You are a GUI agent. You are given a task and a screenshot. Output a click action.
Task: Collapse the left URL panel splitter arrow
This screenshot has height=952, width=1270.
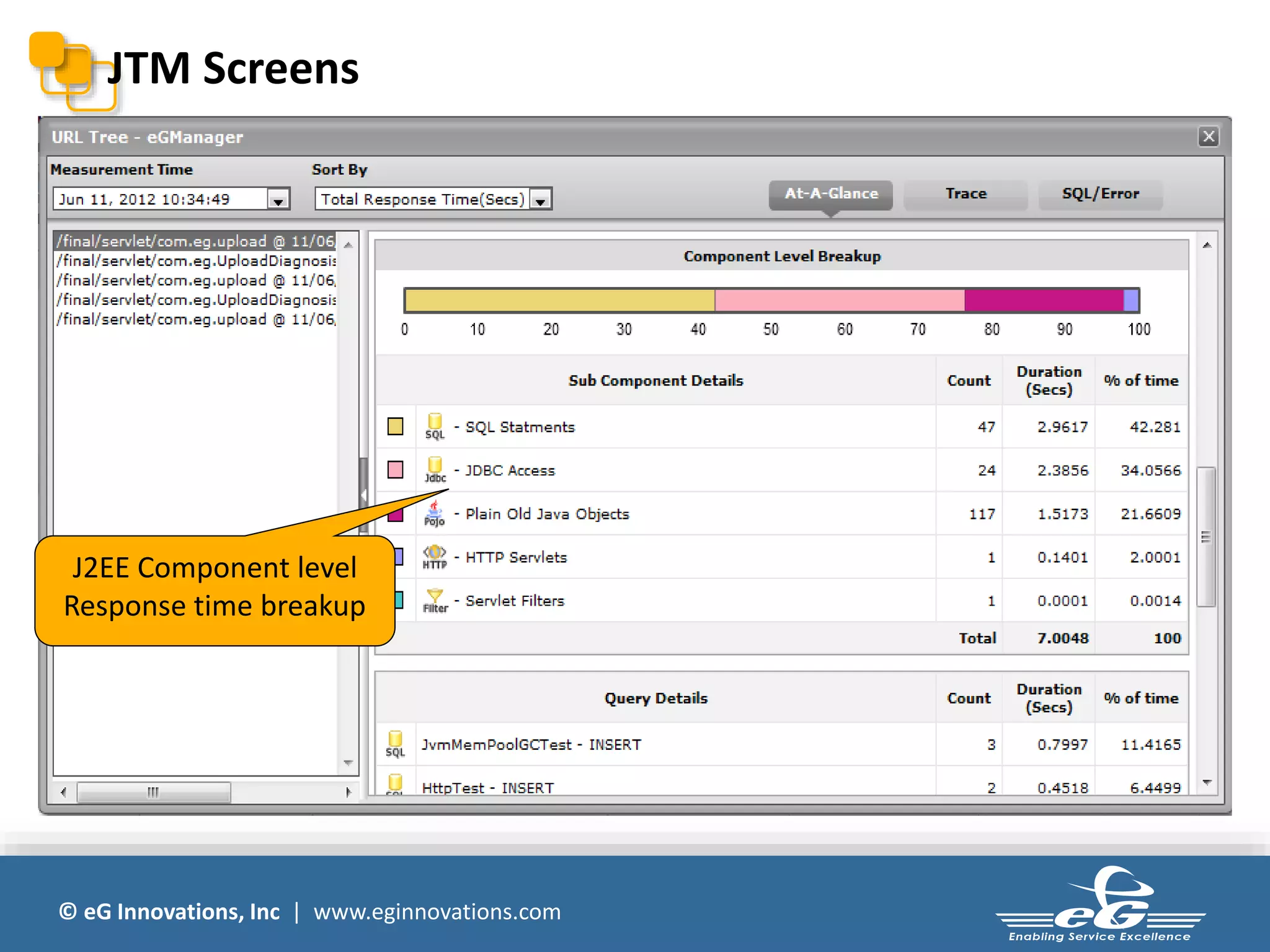(x=364, y=495)
